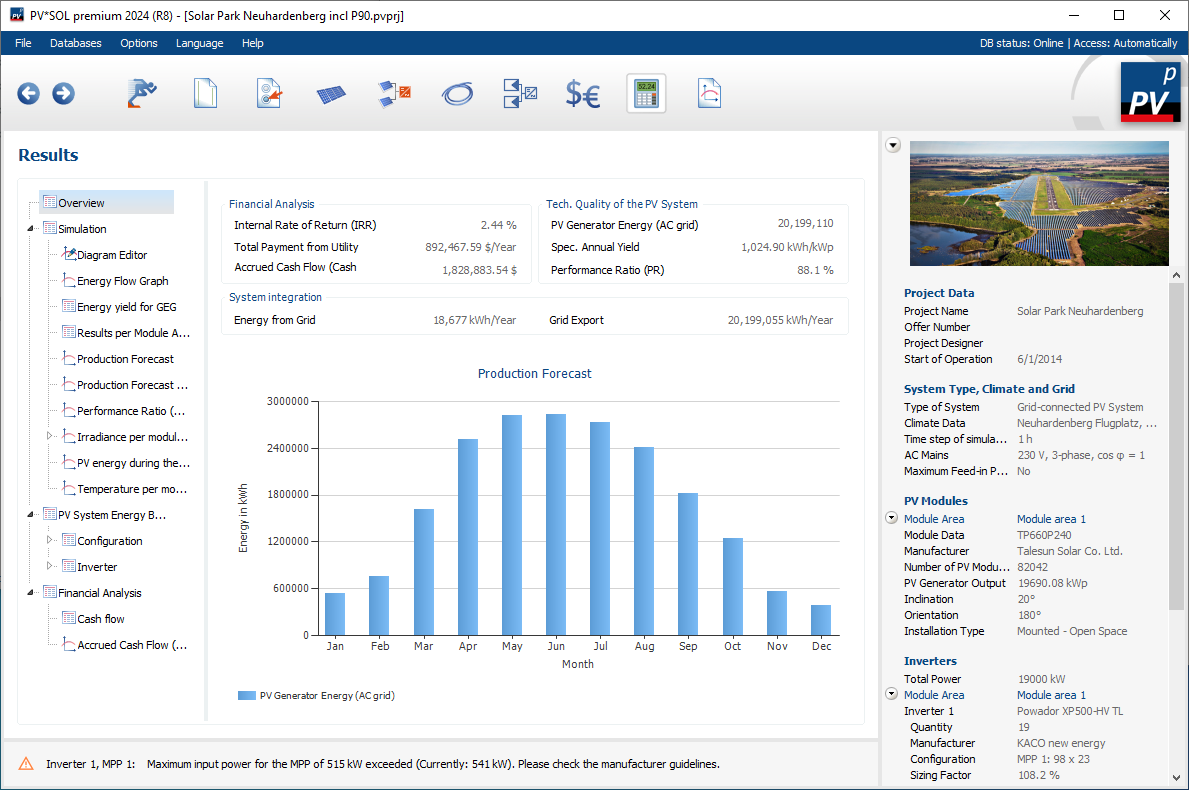This screenshot has width=1189, height=790.
Task: Open the Plans and parts list icon
Action: pos(520,94)
